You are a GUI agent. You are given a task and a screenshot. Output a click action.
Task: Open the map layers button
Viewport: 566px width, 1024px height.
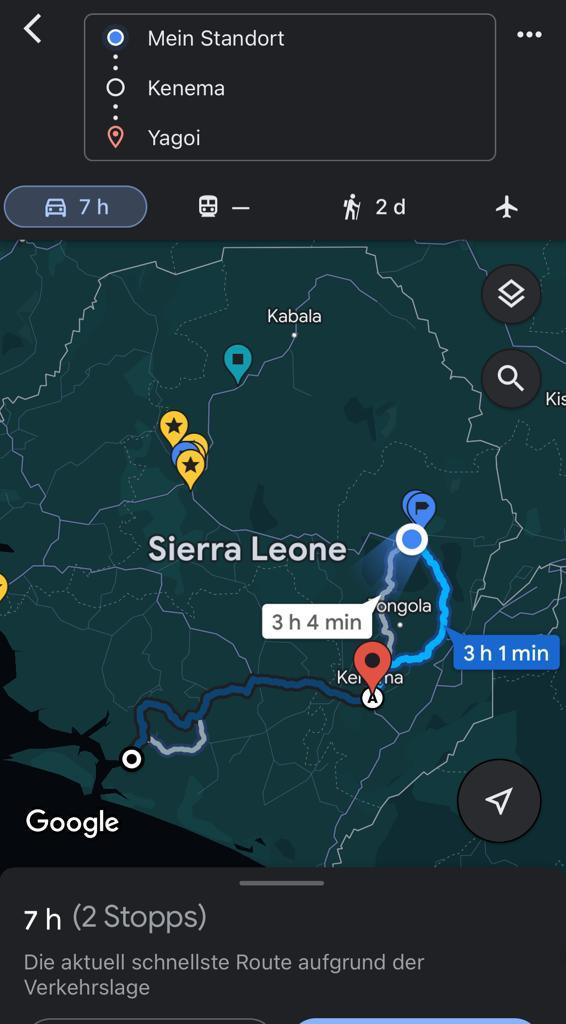tap(511, 294)
